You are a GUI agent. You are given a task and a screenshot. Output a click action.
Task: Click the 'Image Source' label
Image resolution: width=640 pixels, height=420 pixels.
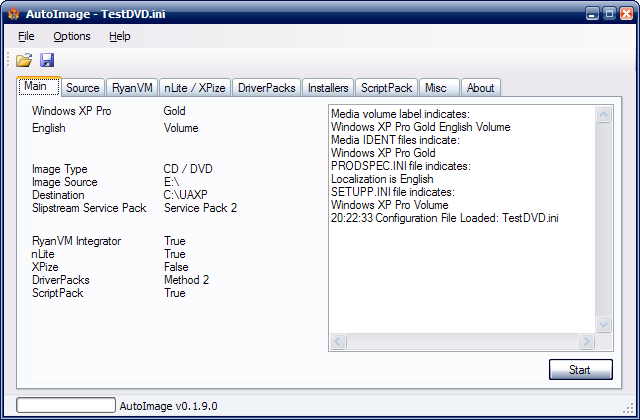64,182
